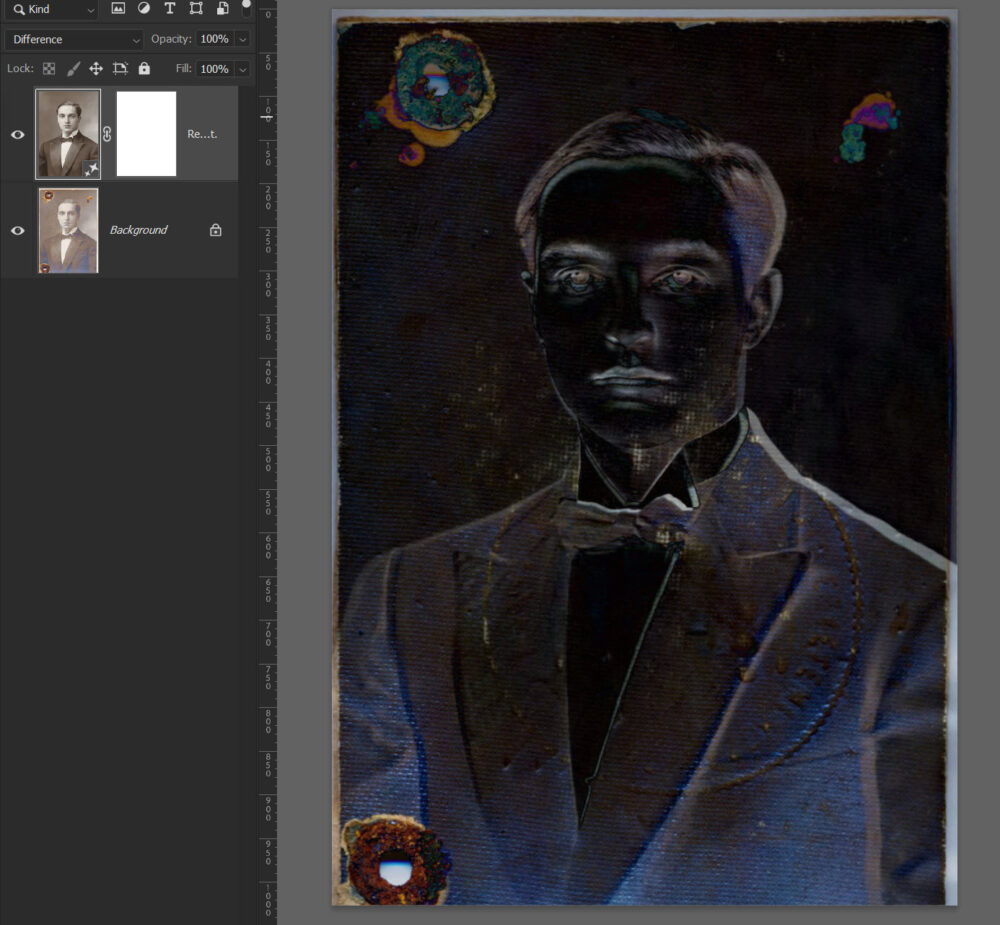Screen dimensions: 1000x925
Task: Lock image pixels brush icon
Action: tap(73, 69)
